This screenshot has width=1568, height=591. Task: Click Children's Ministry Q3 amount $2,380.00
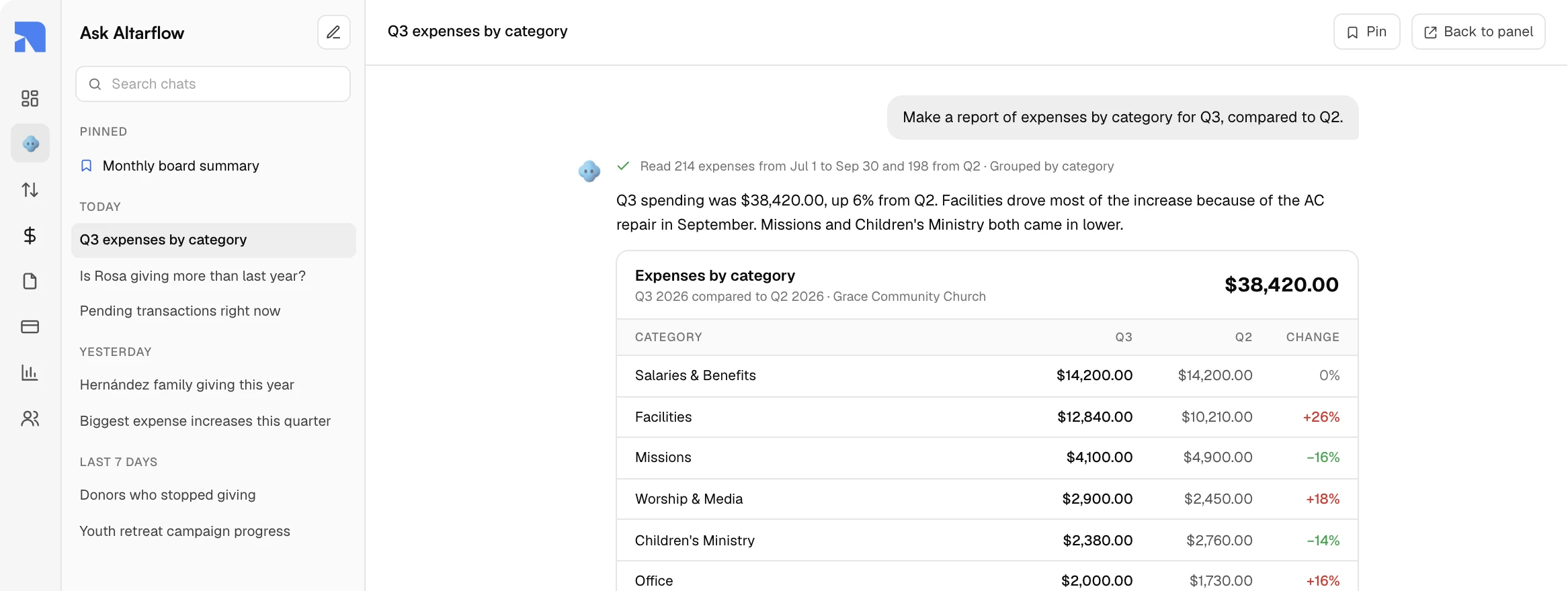click(1098, 541)
